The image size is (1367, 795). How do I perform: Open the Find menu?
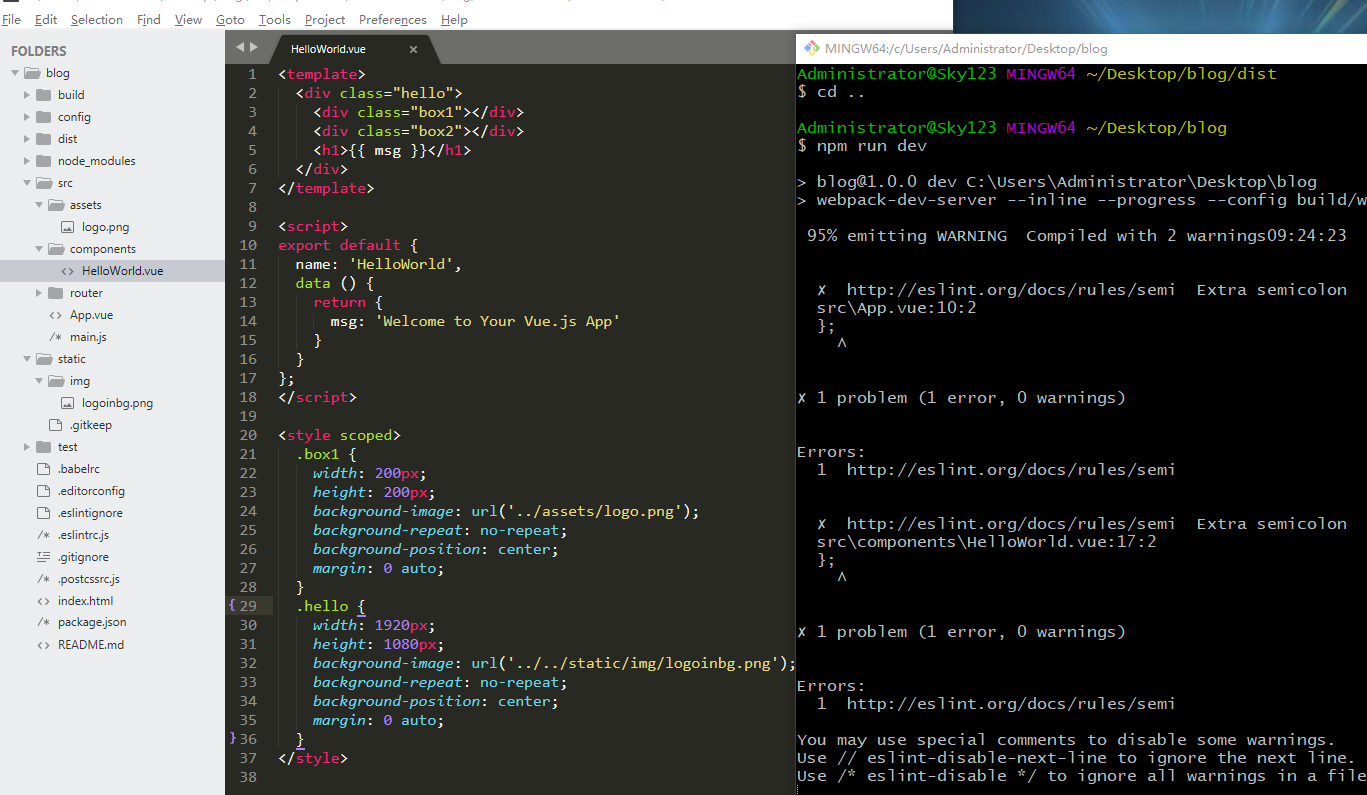pyautogui.click(x=149, y=19)
